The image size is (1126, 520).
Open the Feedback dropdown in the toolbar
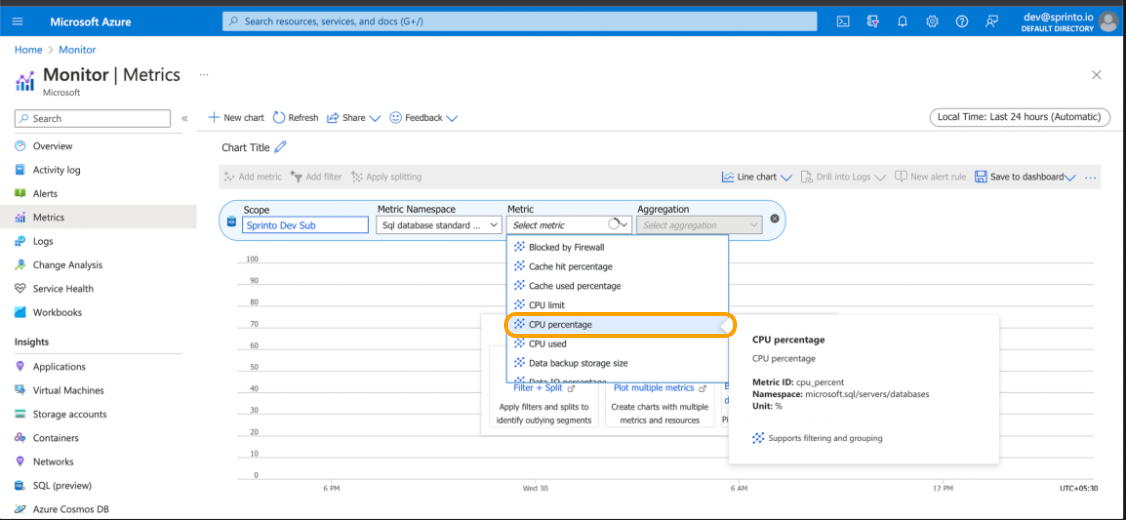pyautogui.click(x=423, y=118)
